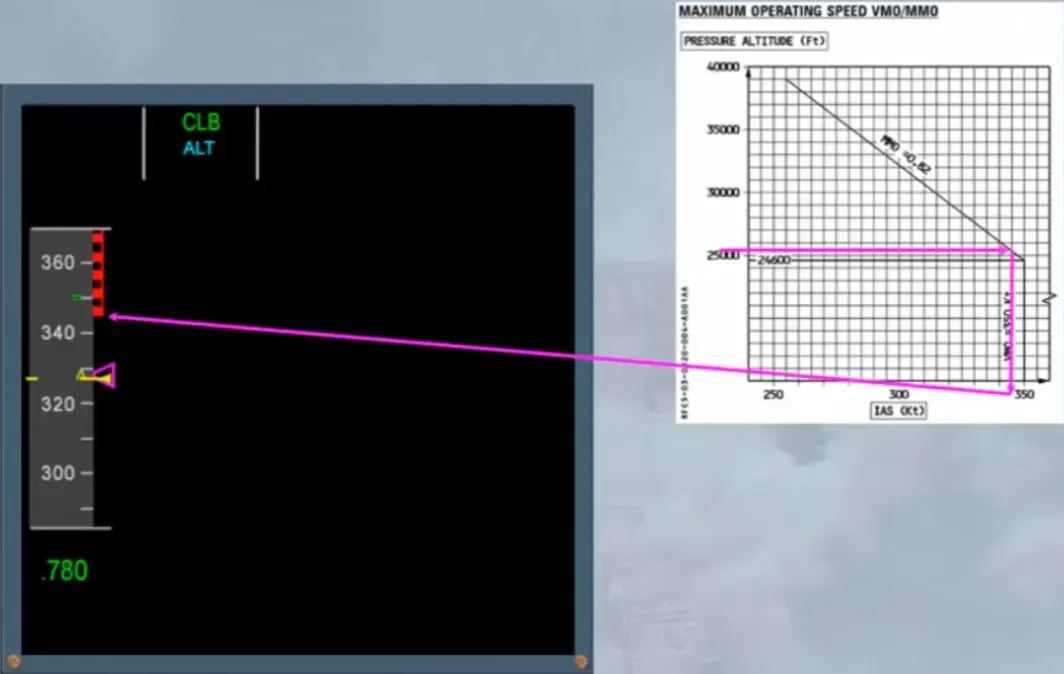Click the 40000 altitude axis value

click(x=723, y=67)
